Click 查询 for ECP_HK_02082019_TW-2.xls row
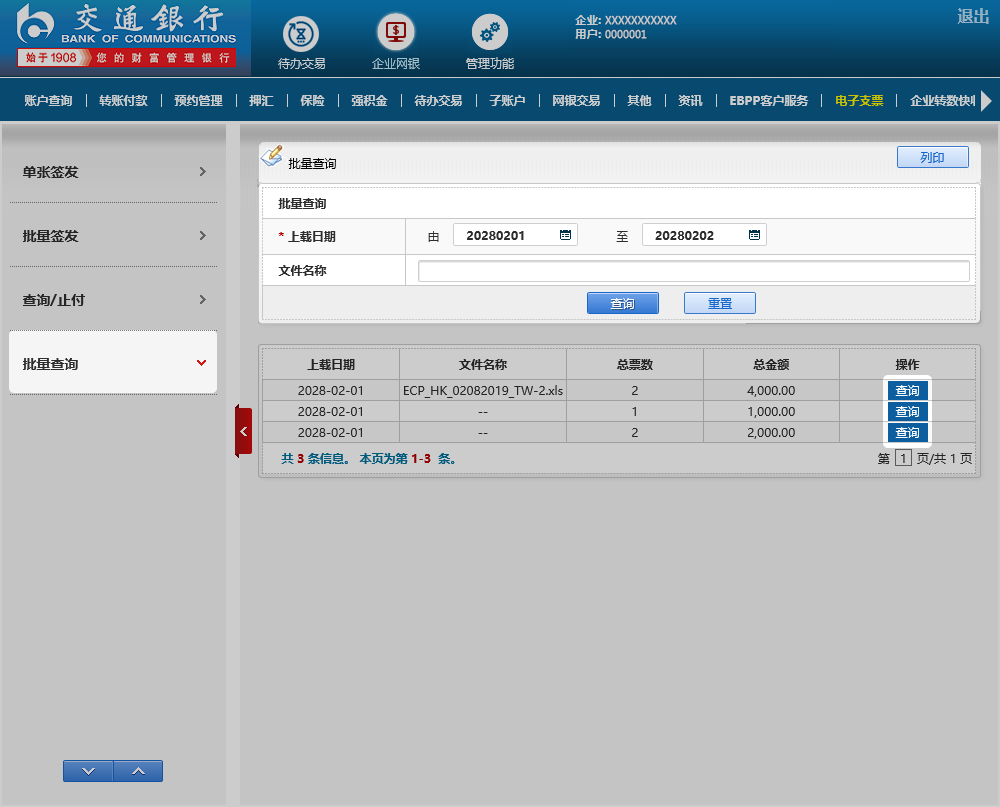This screenshot has width=1000, height=807. tap(907, 390)
